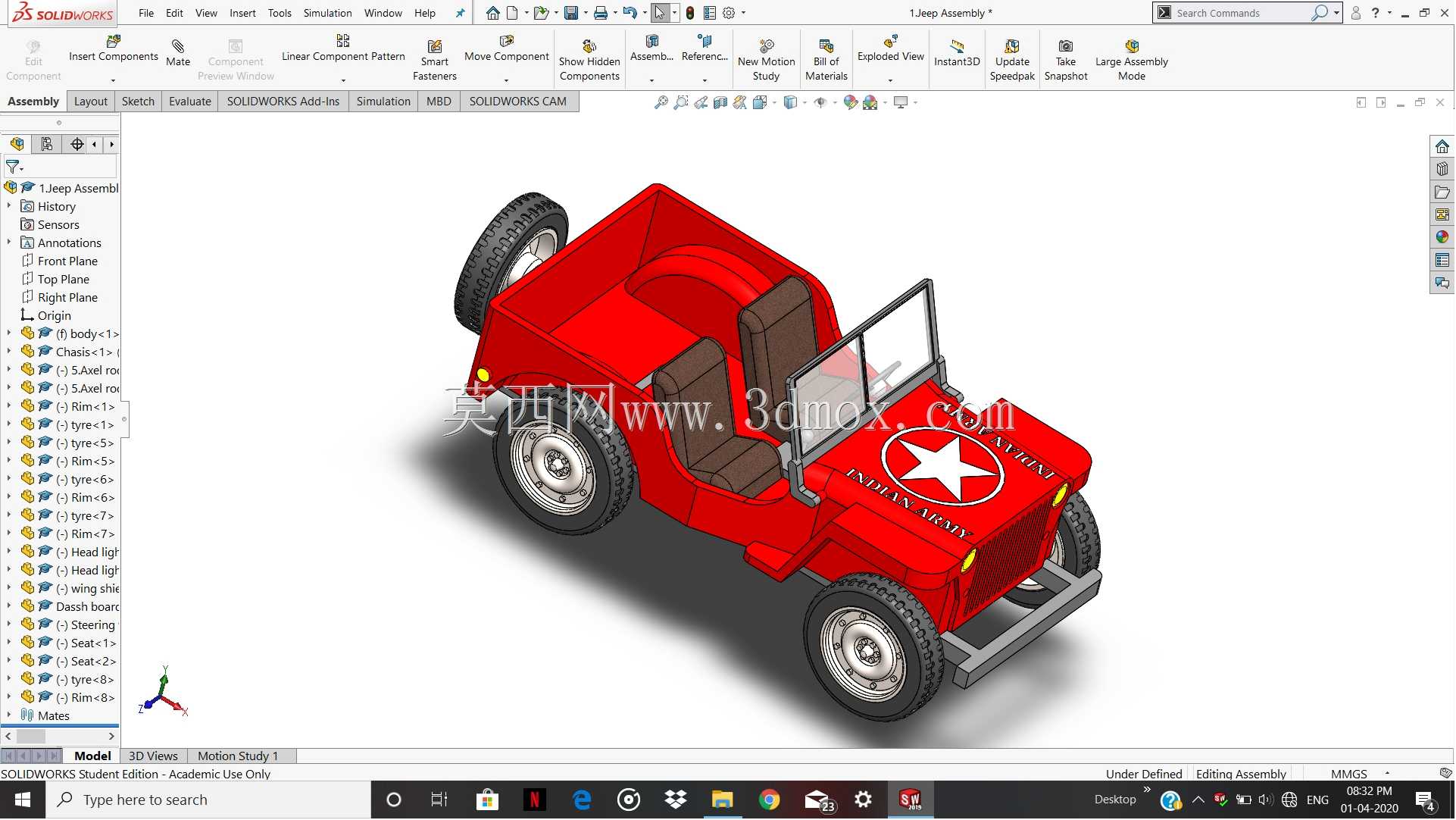
Task: Click the Exploded View tool
Action: click(x=891, y=49)
